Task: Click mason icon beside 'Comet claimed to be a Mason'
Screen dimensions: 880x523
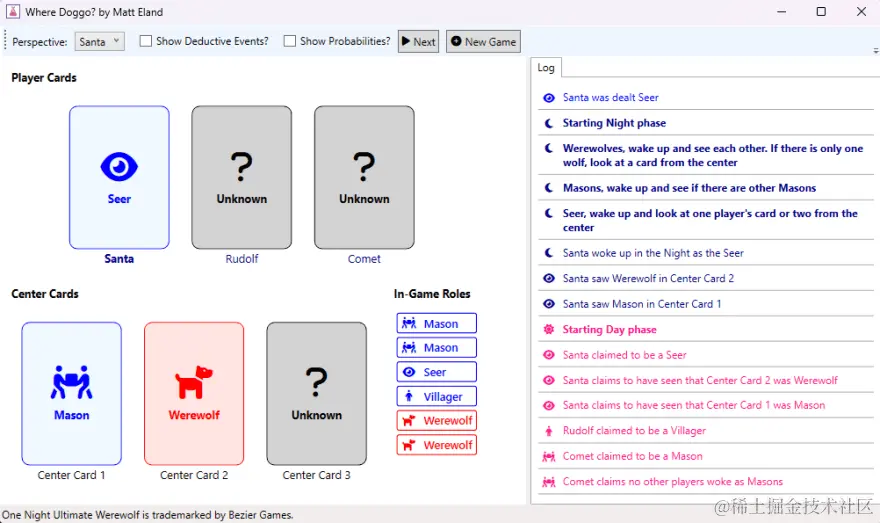Action: (x=549, y=456)
